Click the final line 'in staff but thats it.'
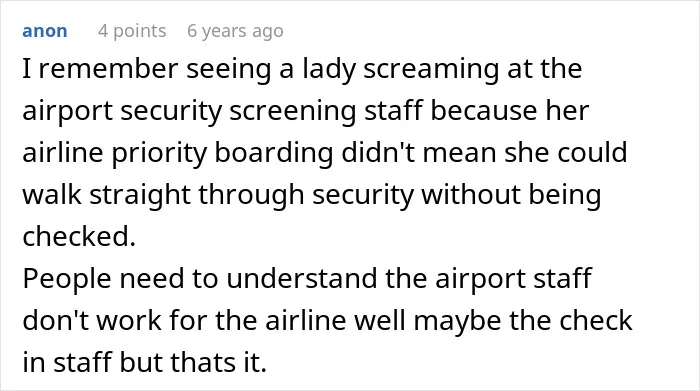Screen dimensions: 700x391 pos(145,362)
